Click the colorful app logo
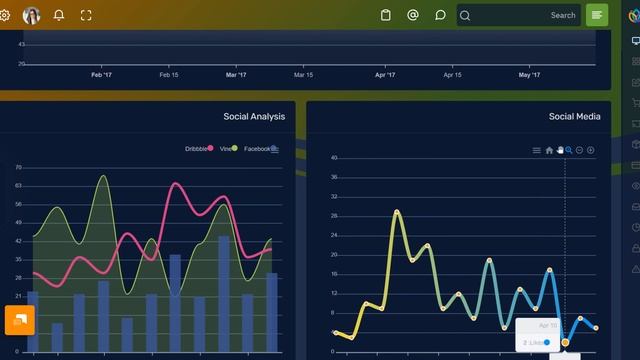Screen dimensions: 640x360 click(x=635, y=16)
